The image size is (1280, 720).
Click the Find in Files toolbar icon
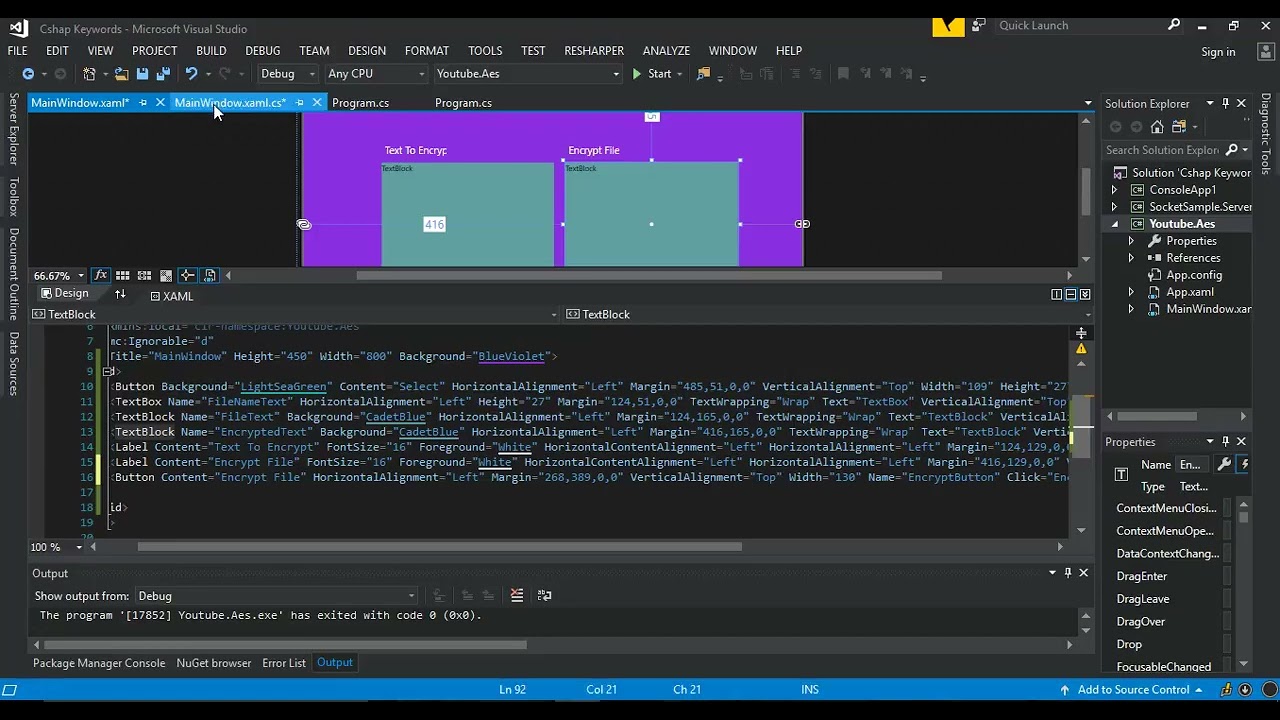pos(703,74)
